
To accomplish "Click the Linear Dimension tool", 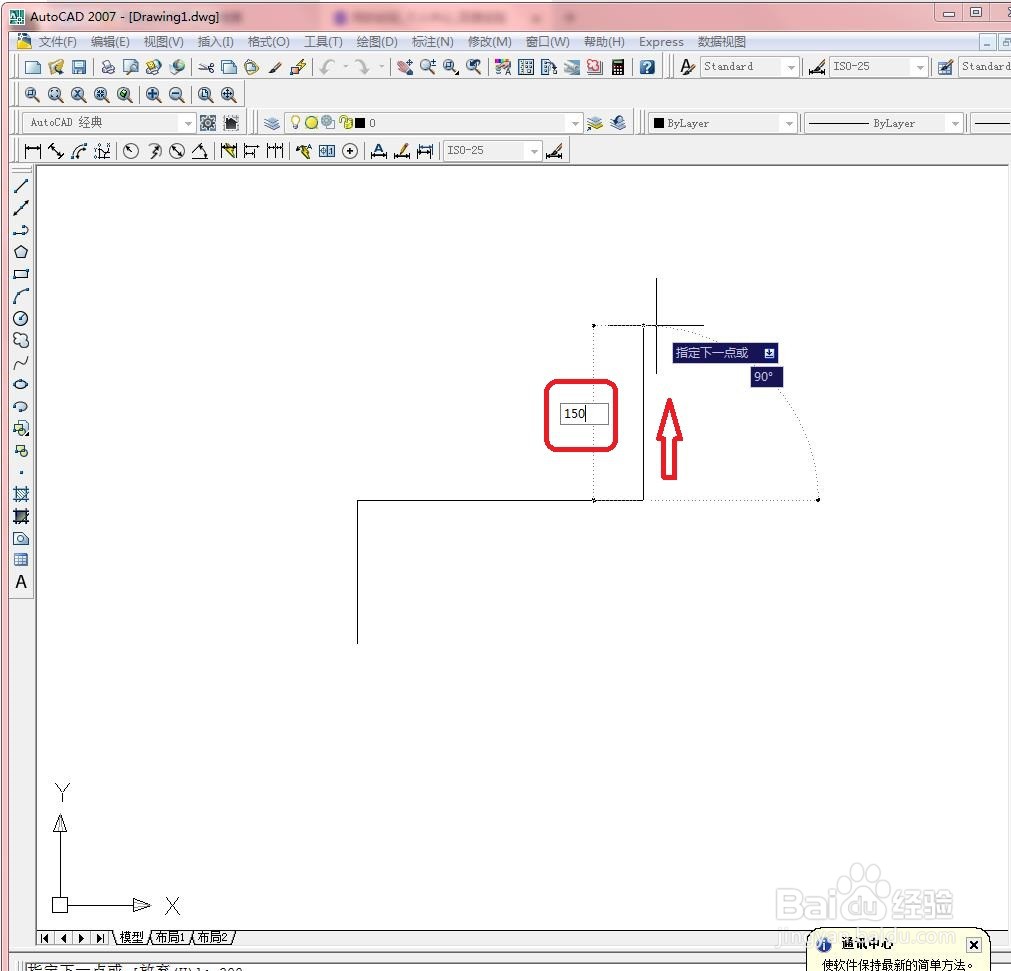I will coord(32,151).
